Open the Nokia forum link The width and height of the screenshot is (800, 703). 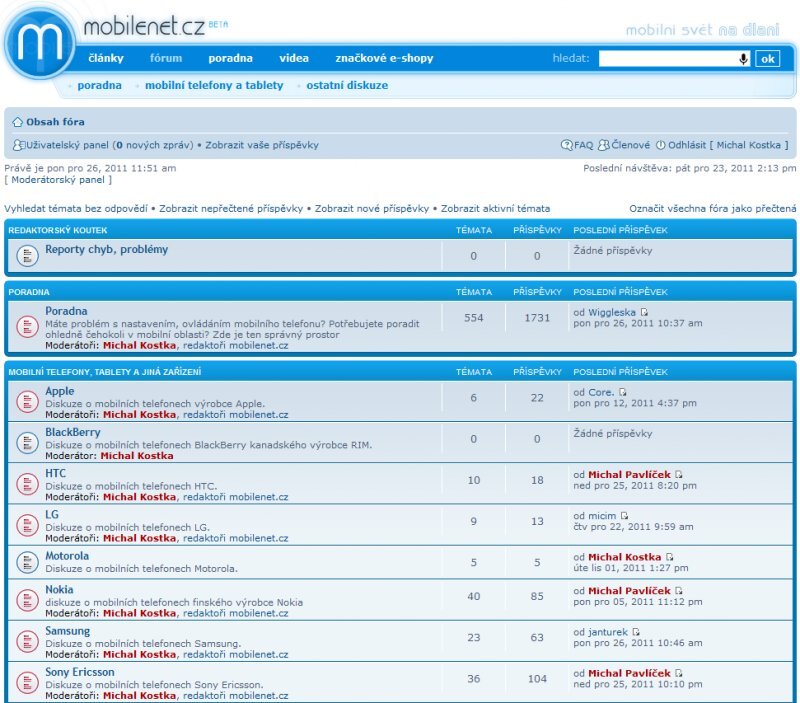[59, 590]
